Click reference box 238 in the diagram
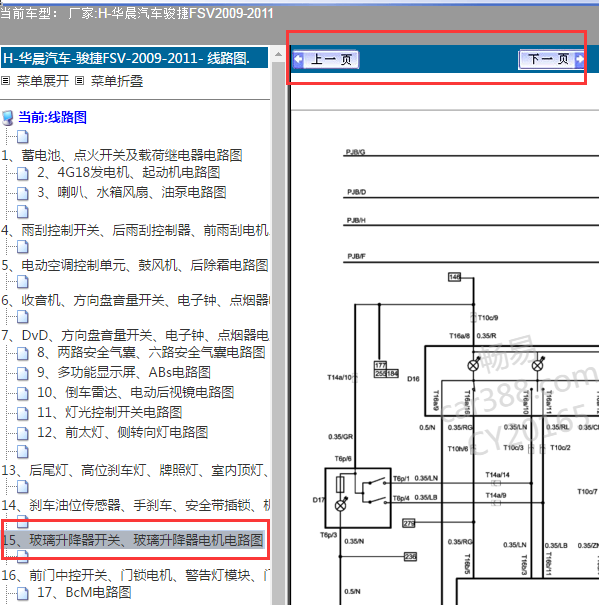599x605 pixels. click(410, 556)
